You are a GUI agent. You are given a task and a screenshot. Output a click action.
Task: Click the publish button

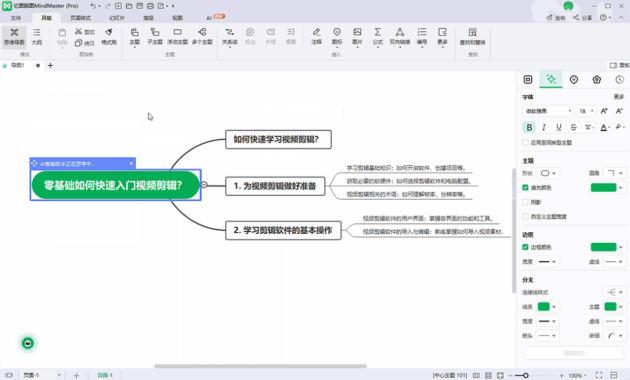click(556, 18)
